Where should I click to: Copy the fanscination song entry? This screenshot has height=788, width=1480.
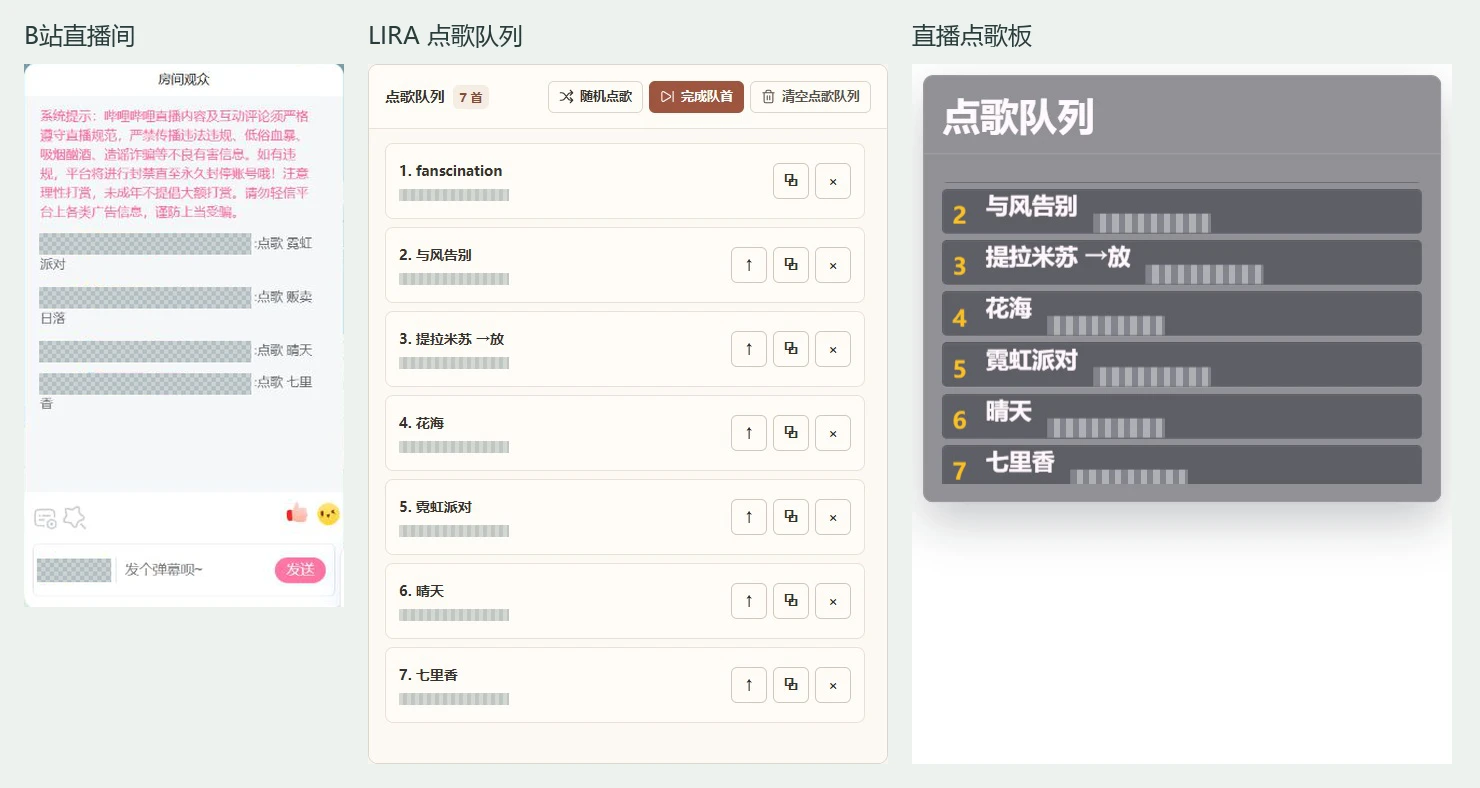[x=791, y=181]
